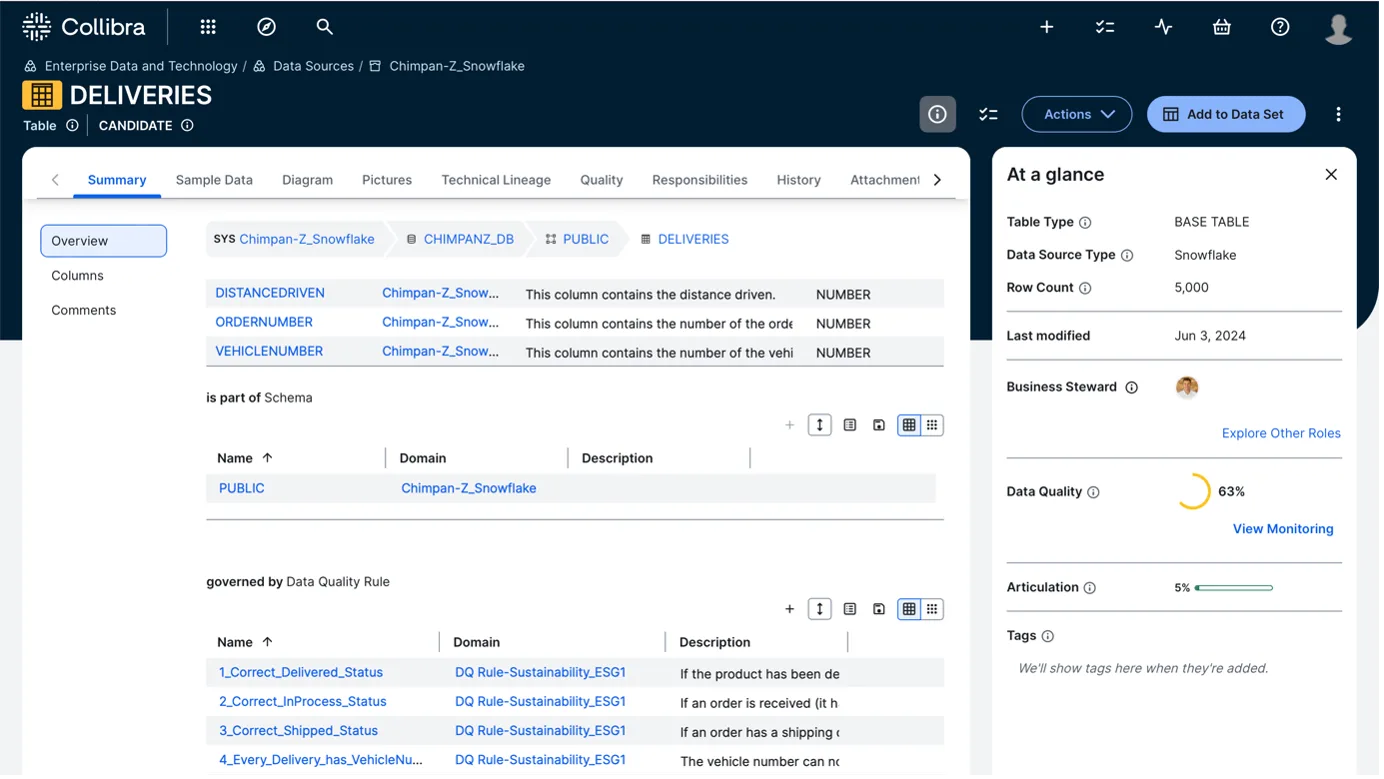Click row height icon in Data Quality Rule section
The height and width of the screenshot is (779, 1384).
(820, 609)
